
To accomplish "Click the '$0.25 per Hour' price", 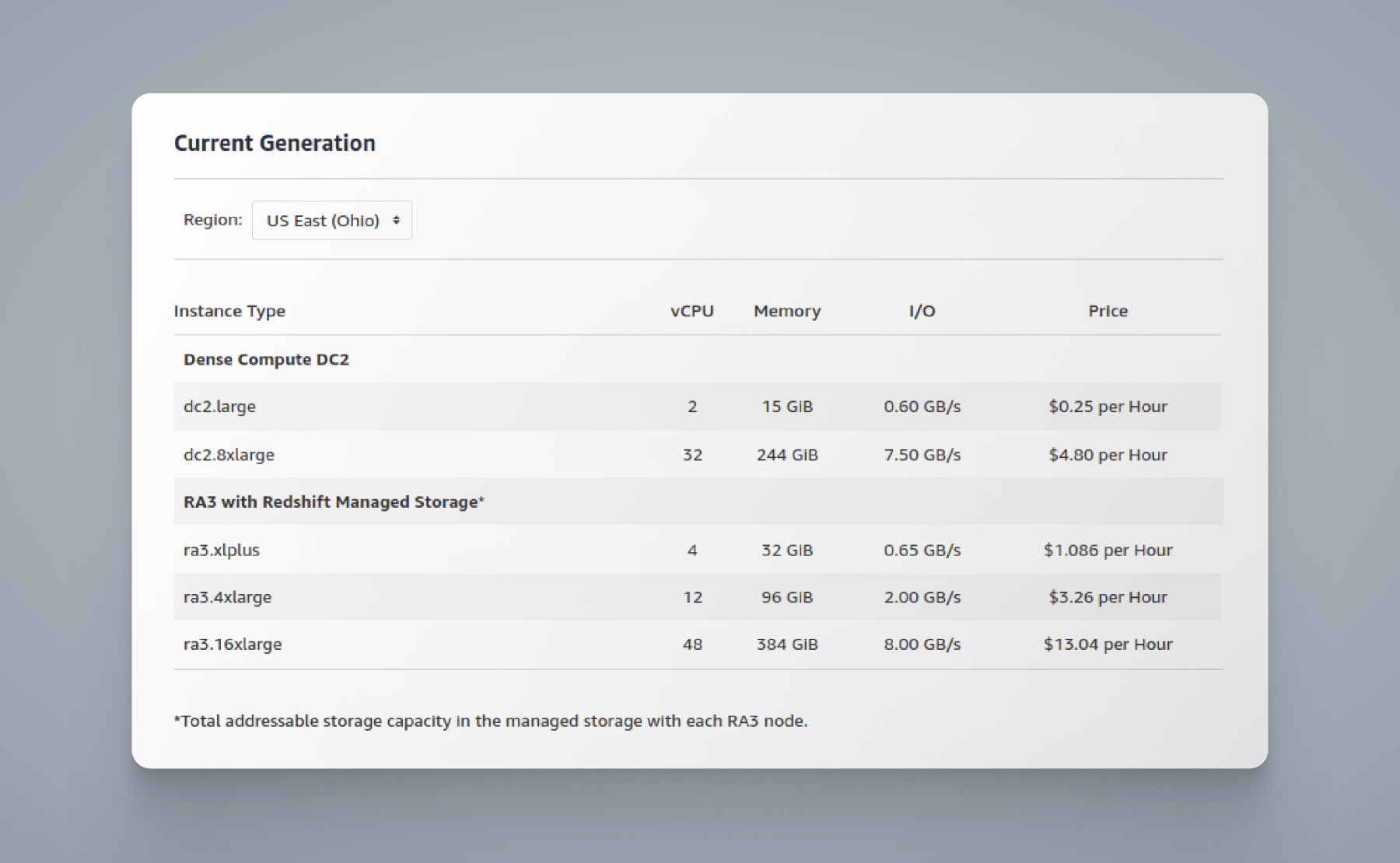I will (1108, 407).
